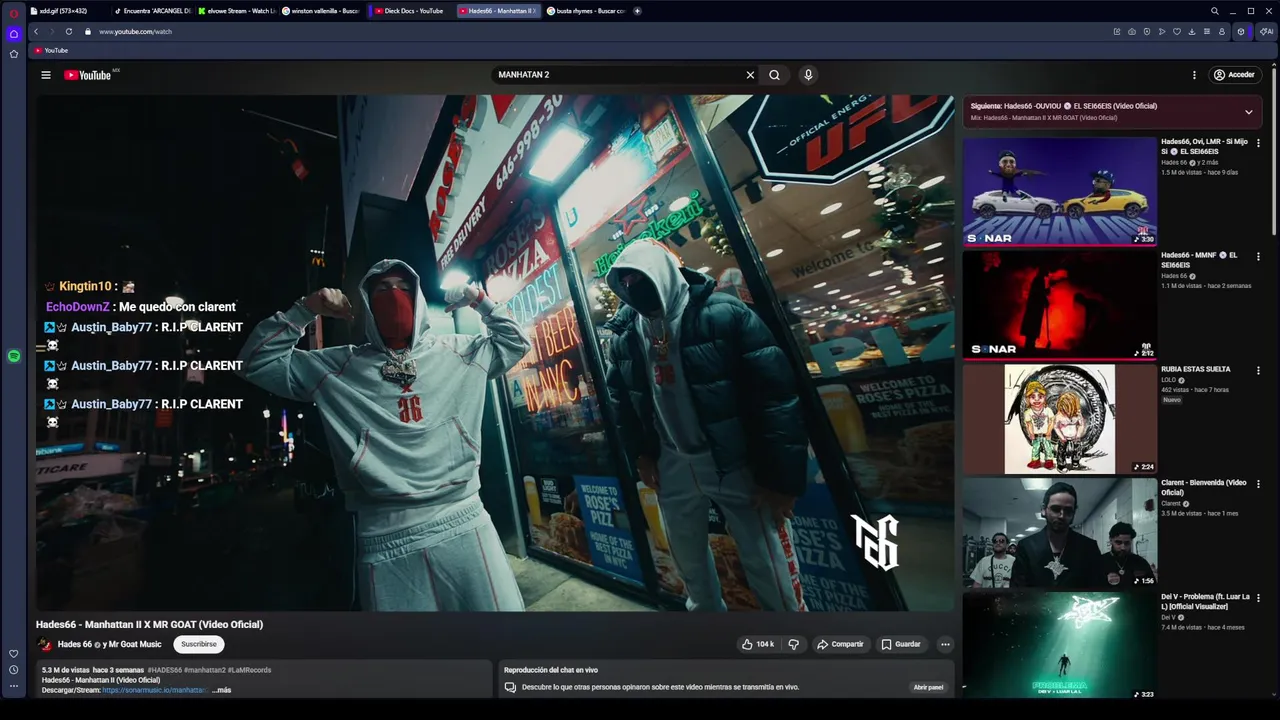Click the #HADES66 hashtag
This screenshot has height=720, width=1280.
164,670
